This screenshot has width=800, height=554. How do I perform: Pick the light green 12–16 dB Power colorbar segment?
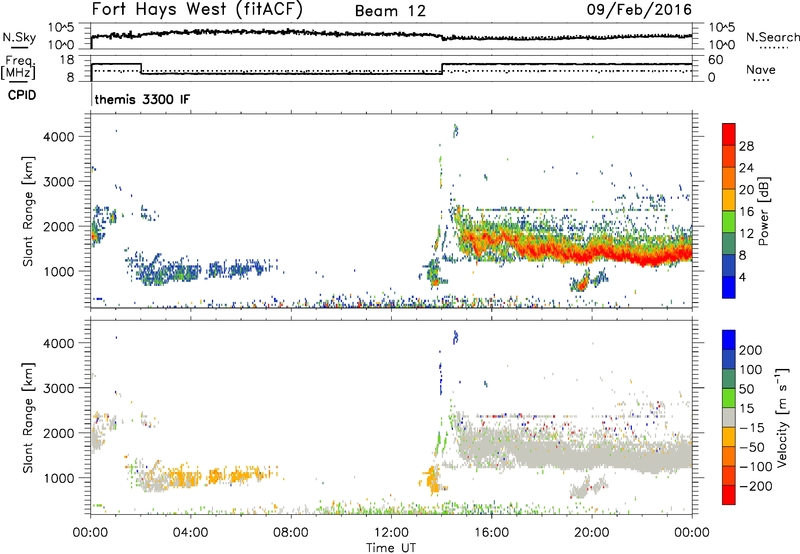click(x=729, y=222)
